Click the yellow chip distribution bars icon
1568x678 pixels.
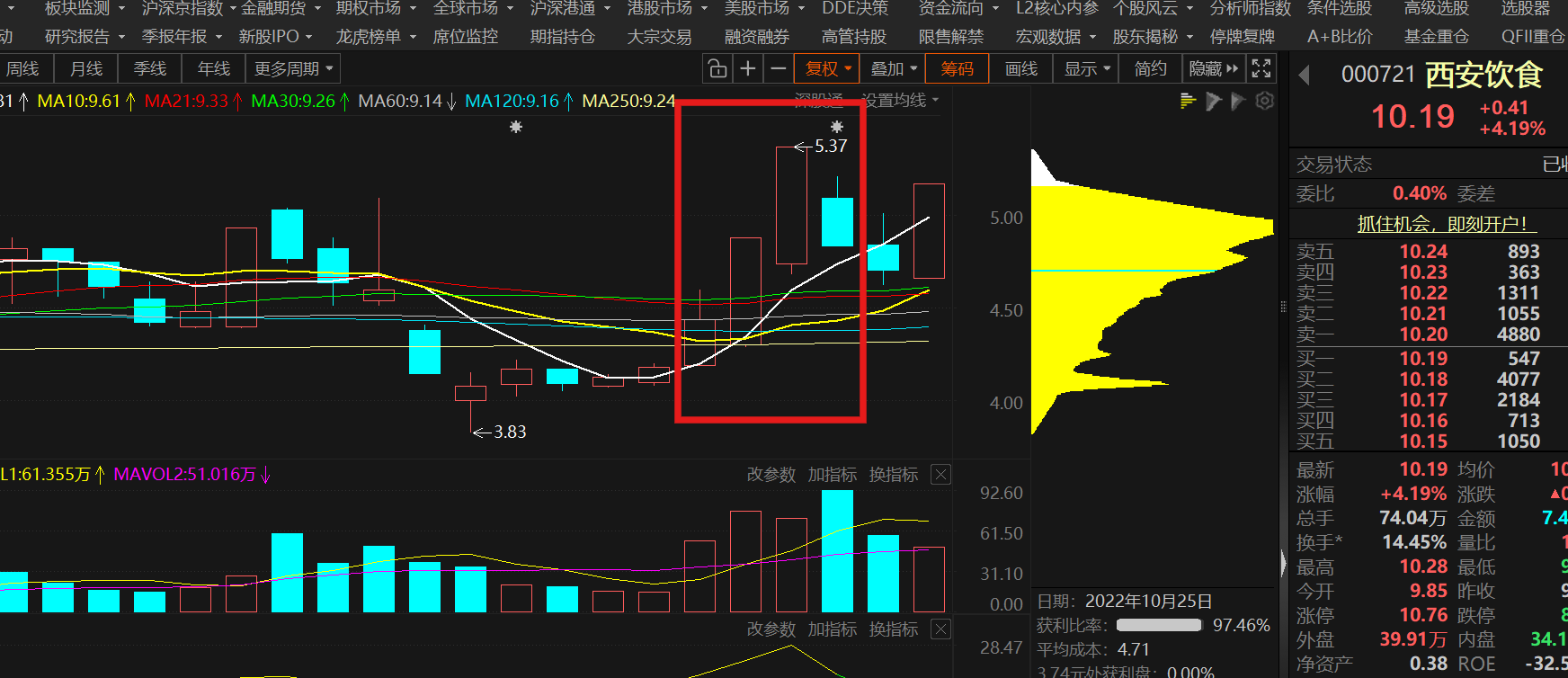pos(1188,101)
